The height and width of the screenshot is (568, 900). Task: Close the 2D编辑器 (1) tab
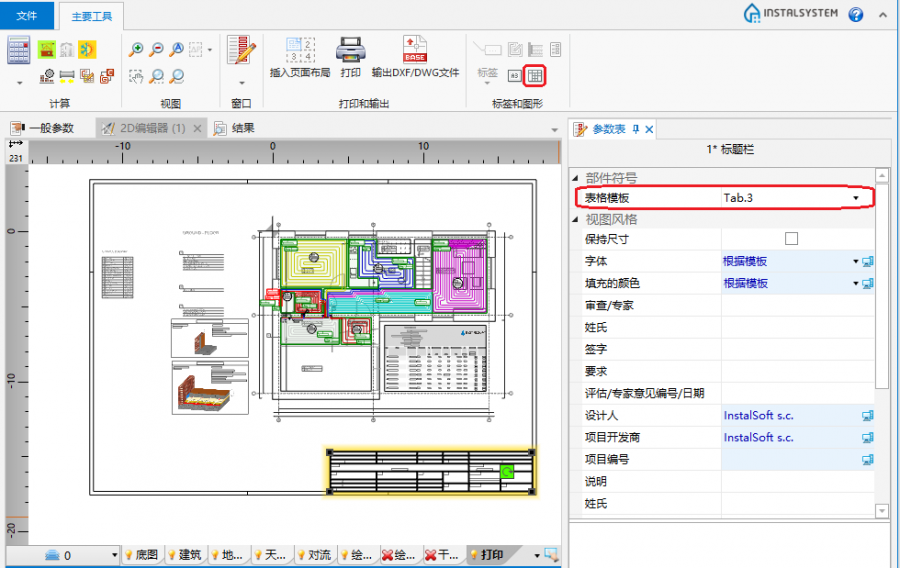click(x=197, y=128)
